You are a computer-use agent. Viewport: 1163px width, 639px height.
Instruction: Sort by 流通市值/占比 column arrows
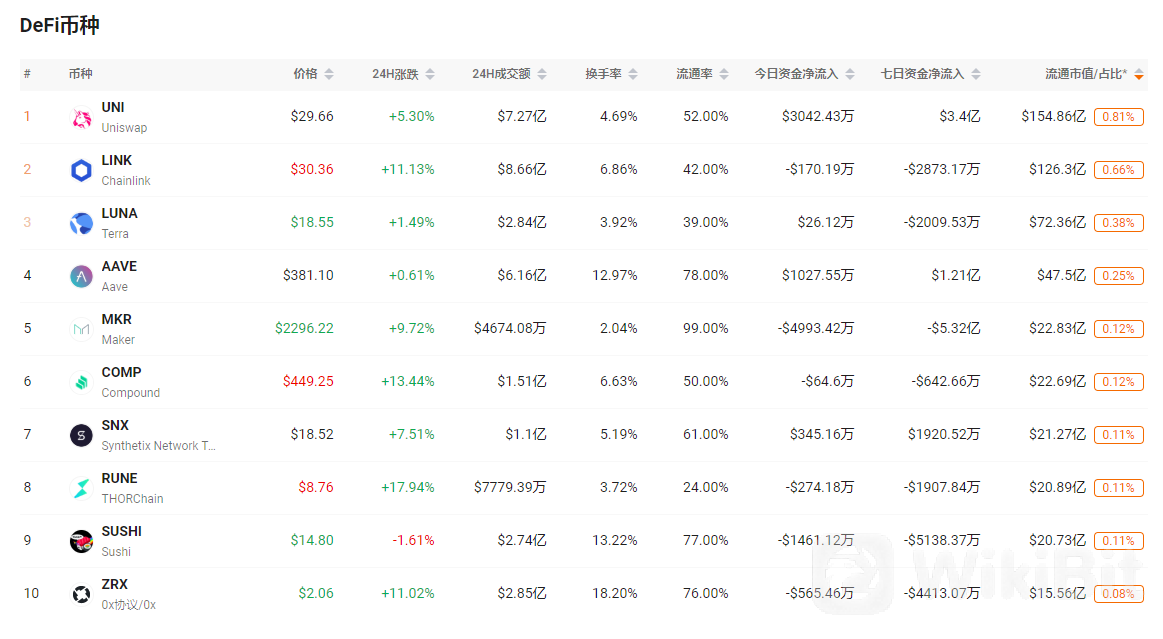point(1139,74)
